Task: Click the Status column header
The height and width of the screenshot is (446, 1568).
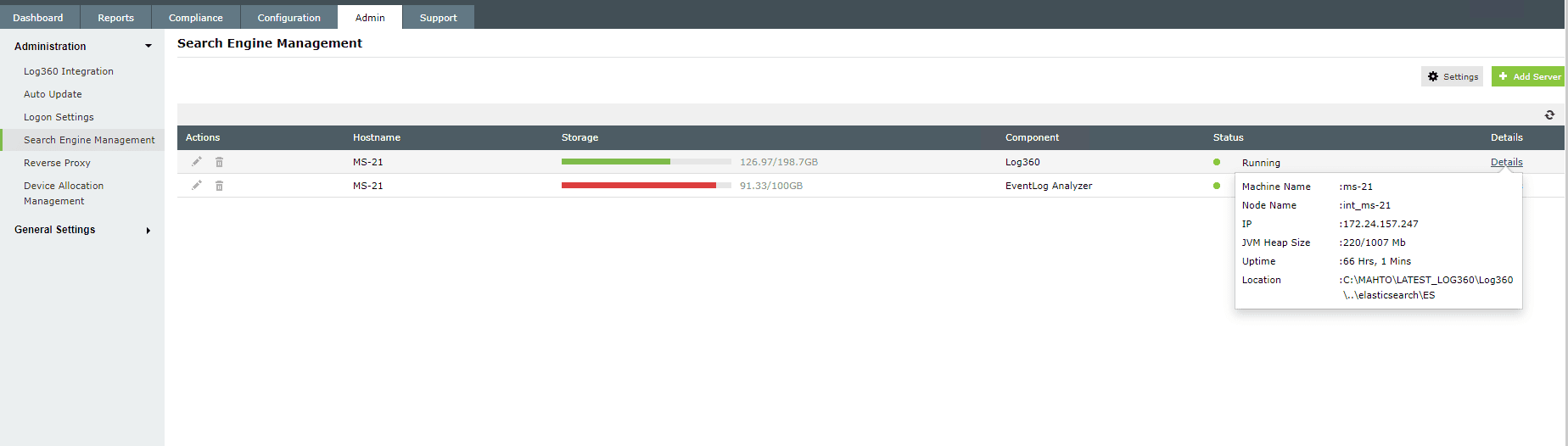Action: coord(1229,137)
